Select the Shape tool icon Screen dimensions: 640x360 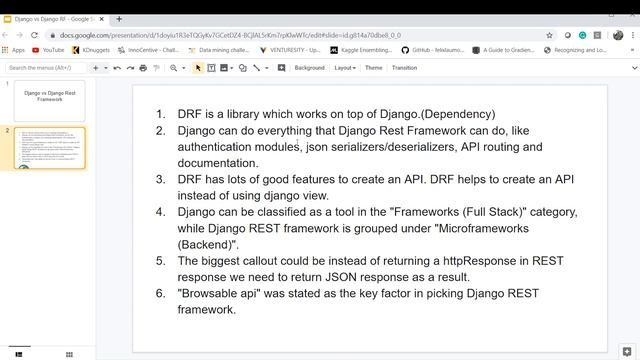pos(242,68)
